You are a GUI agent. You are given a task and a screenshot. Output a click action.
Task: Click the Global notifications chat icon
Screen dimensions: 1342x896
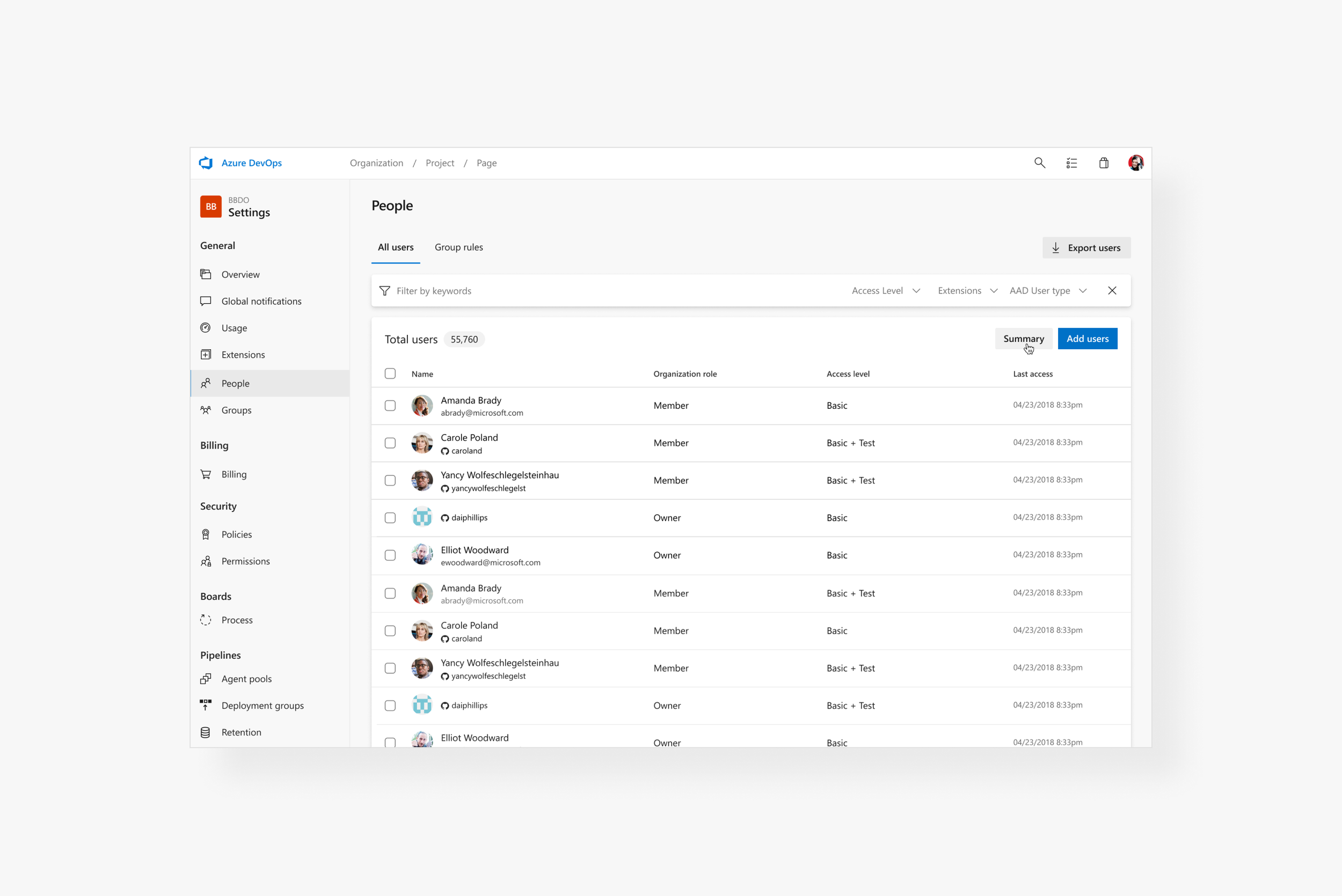tap(206, 301)
